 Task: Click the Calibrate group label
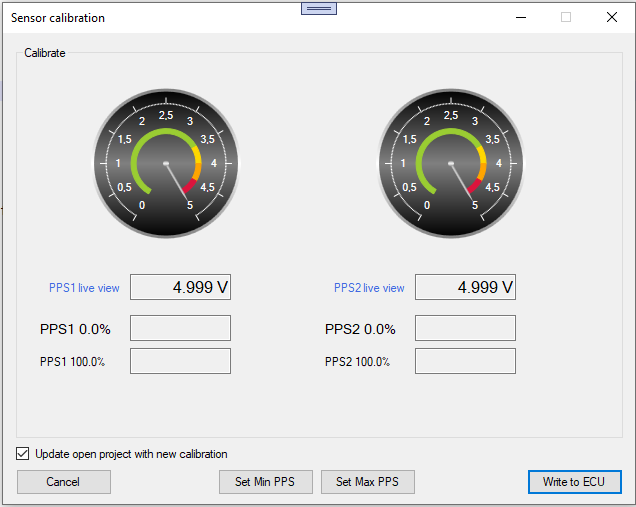(x=45, y=53)
